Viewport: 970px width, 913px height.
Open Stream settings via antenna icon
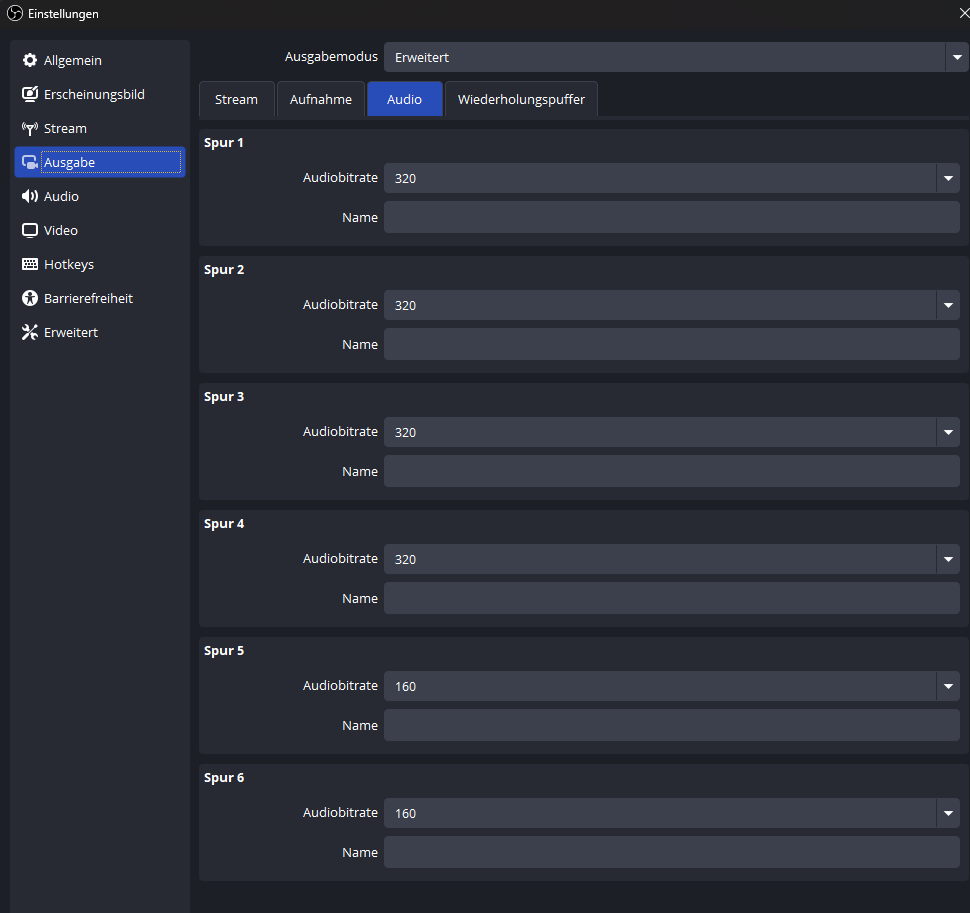pyautogui.click(x=30, y=129)
